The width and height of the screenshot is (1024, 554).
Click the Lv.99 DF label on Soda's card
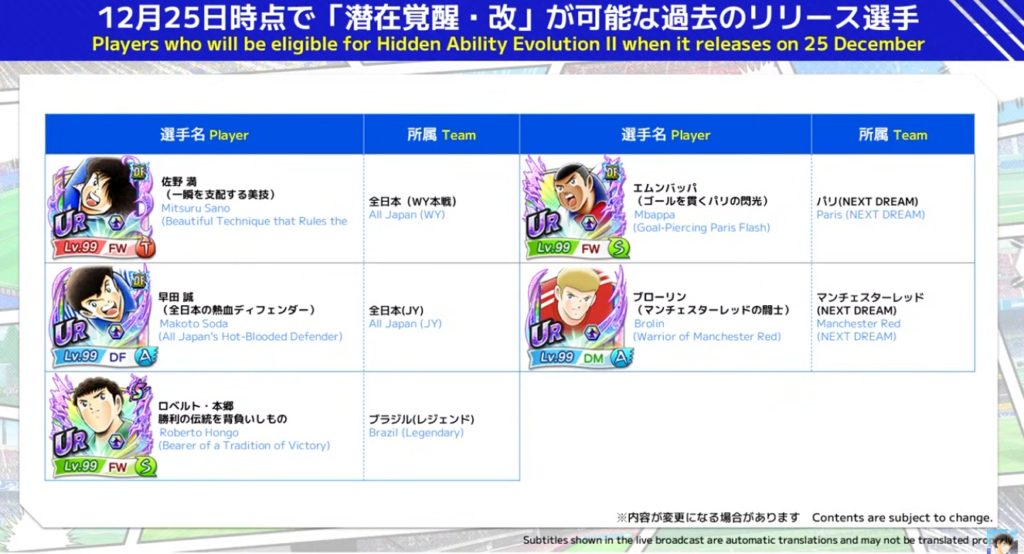tap(92, 357)
